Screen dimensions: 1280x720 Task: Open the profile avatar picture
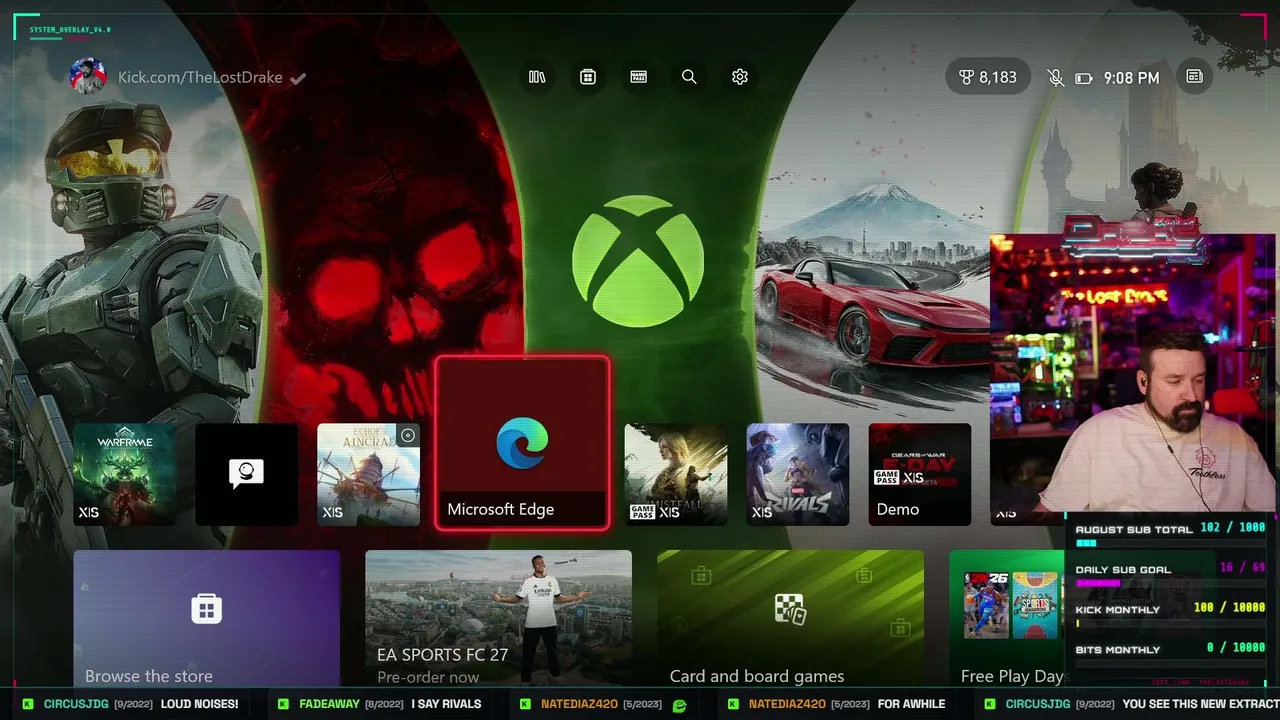coord(88,77)
